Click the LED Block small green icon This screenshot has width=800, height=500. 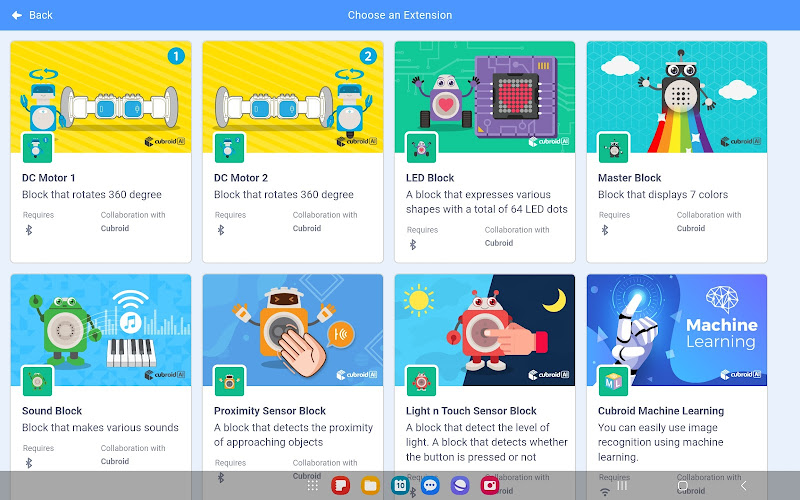click(421, 148)
